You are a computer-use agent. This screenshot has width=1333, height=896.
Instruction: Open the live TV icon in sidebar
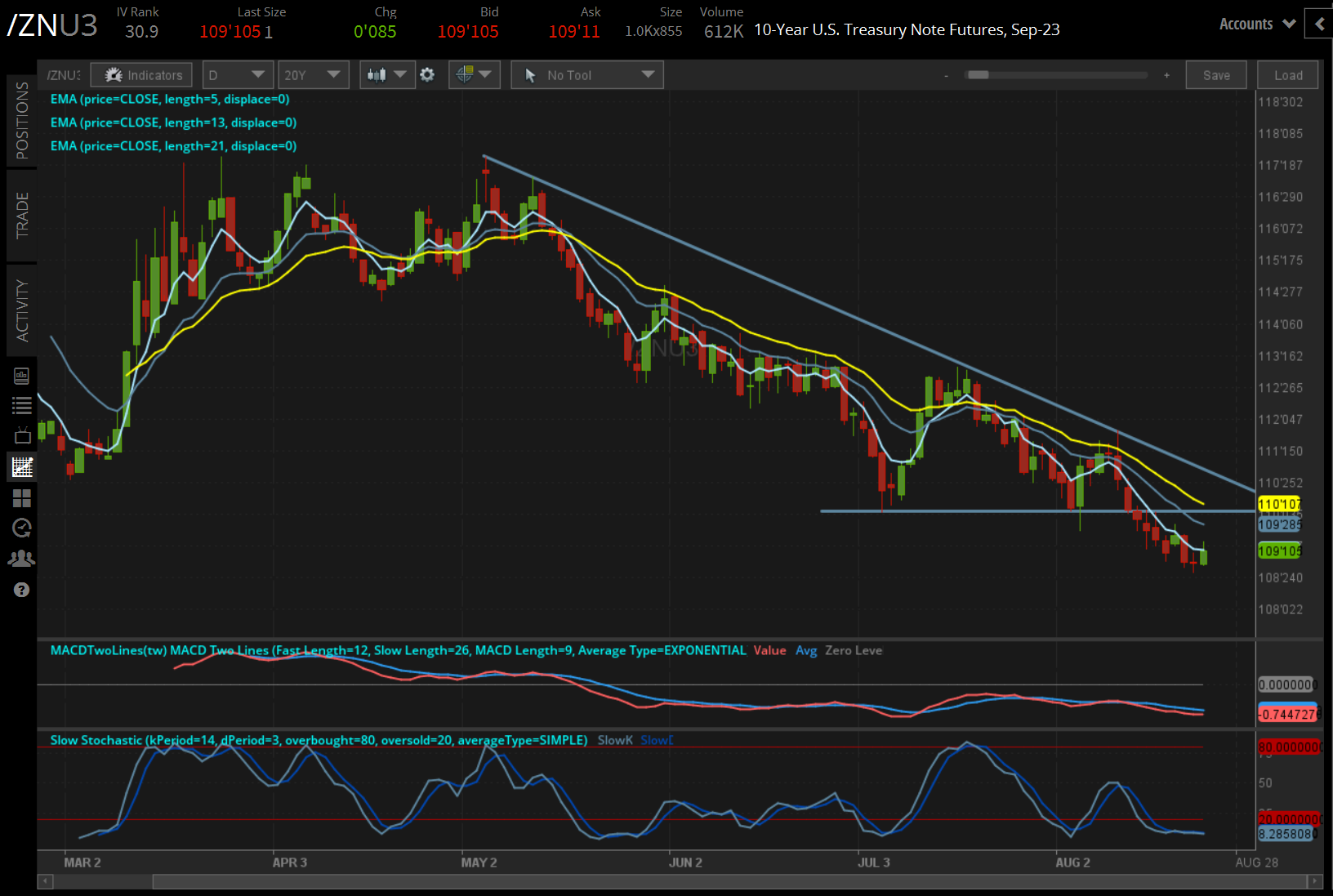coord(22,435)
